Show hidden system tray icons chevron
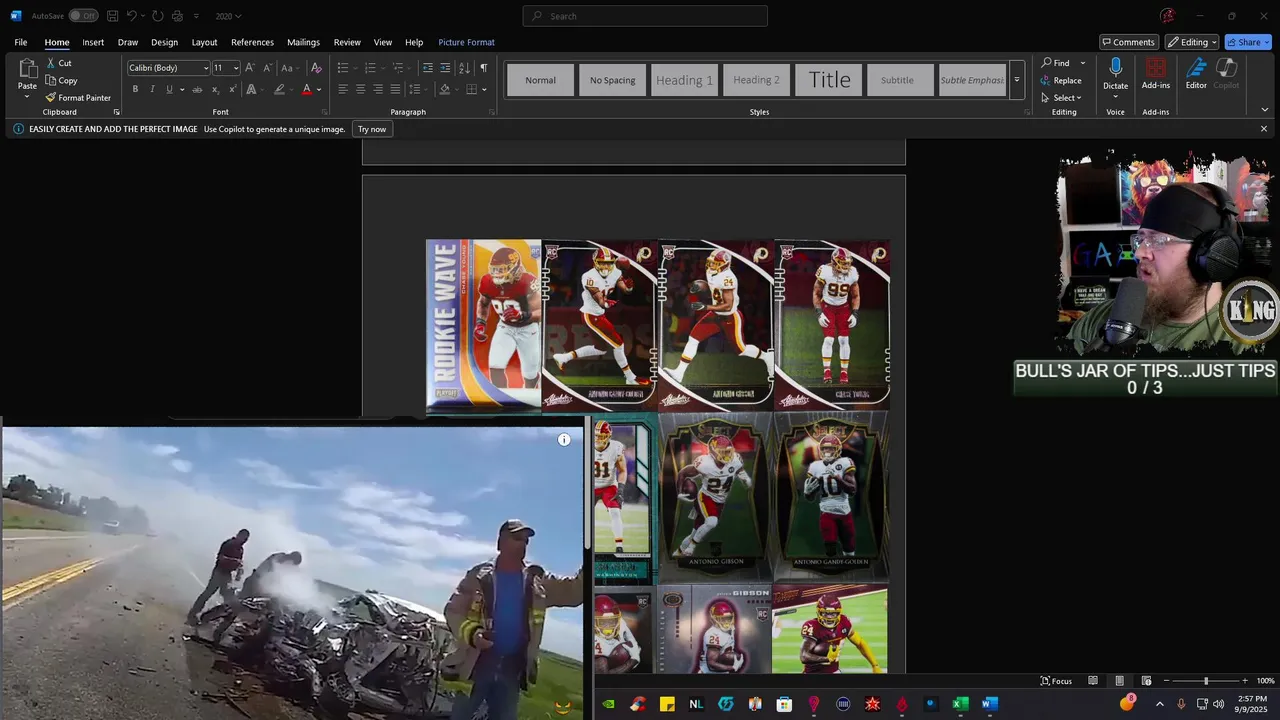The image size is (1280, 720). [1160, 704]
